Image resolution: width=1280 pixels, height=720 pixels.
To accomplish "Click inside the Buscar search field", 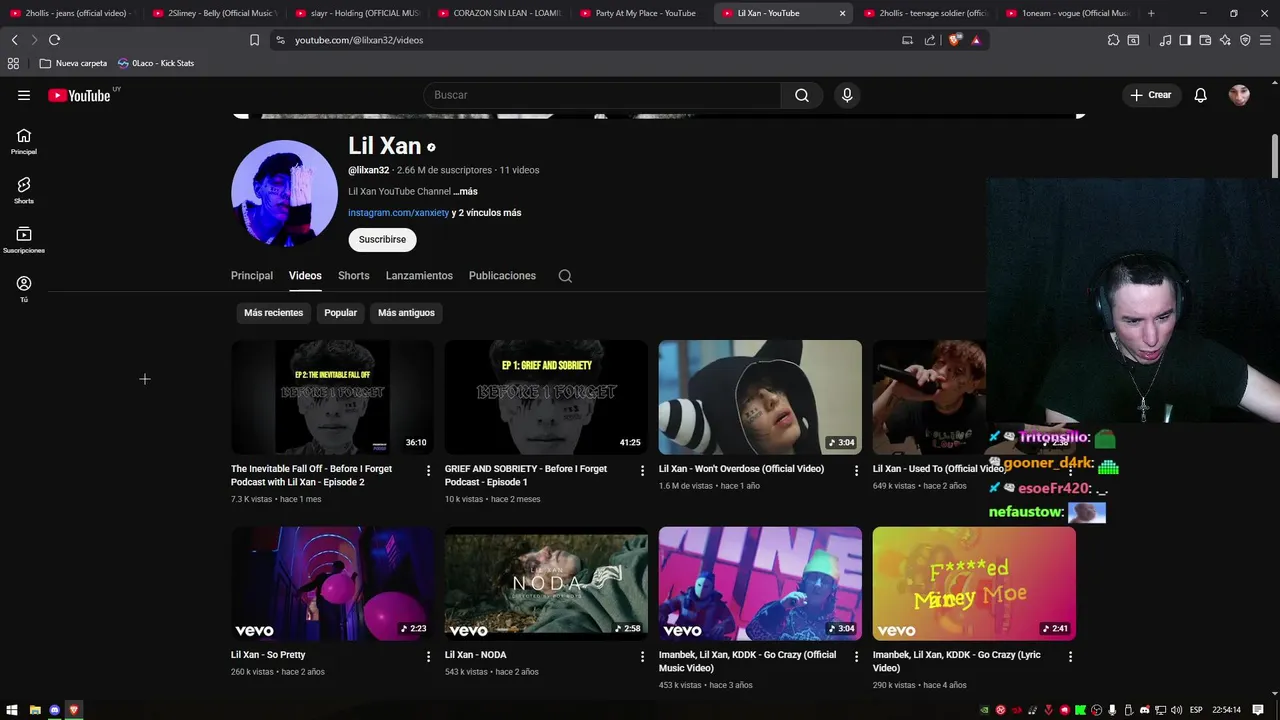I will [602, 95].
